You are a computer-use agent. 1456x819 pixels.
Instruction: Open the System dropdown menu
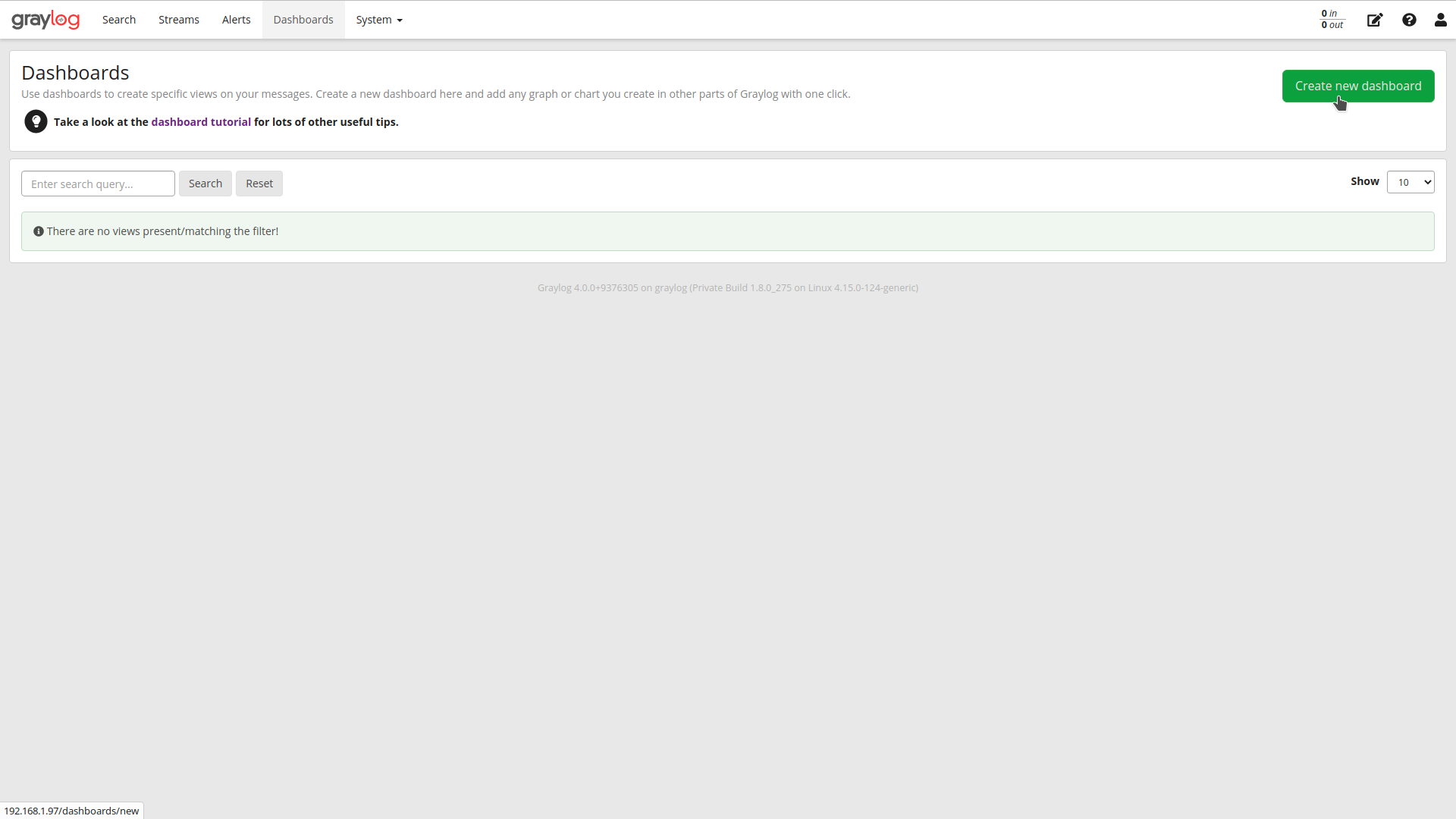(378, 20)
